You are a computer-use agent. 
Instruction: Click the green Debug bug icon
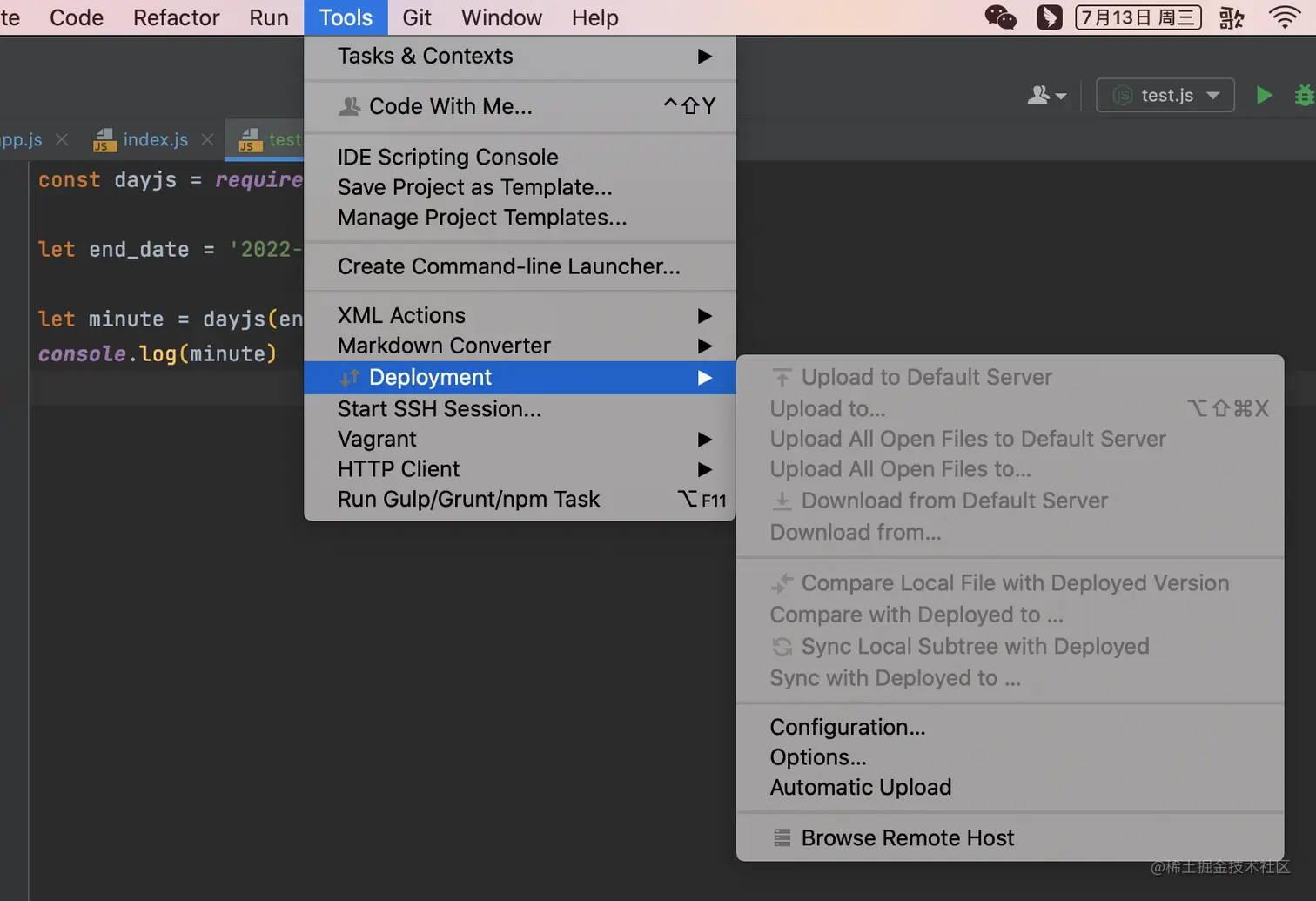click(x=1304, y=95)
